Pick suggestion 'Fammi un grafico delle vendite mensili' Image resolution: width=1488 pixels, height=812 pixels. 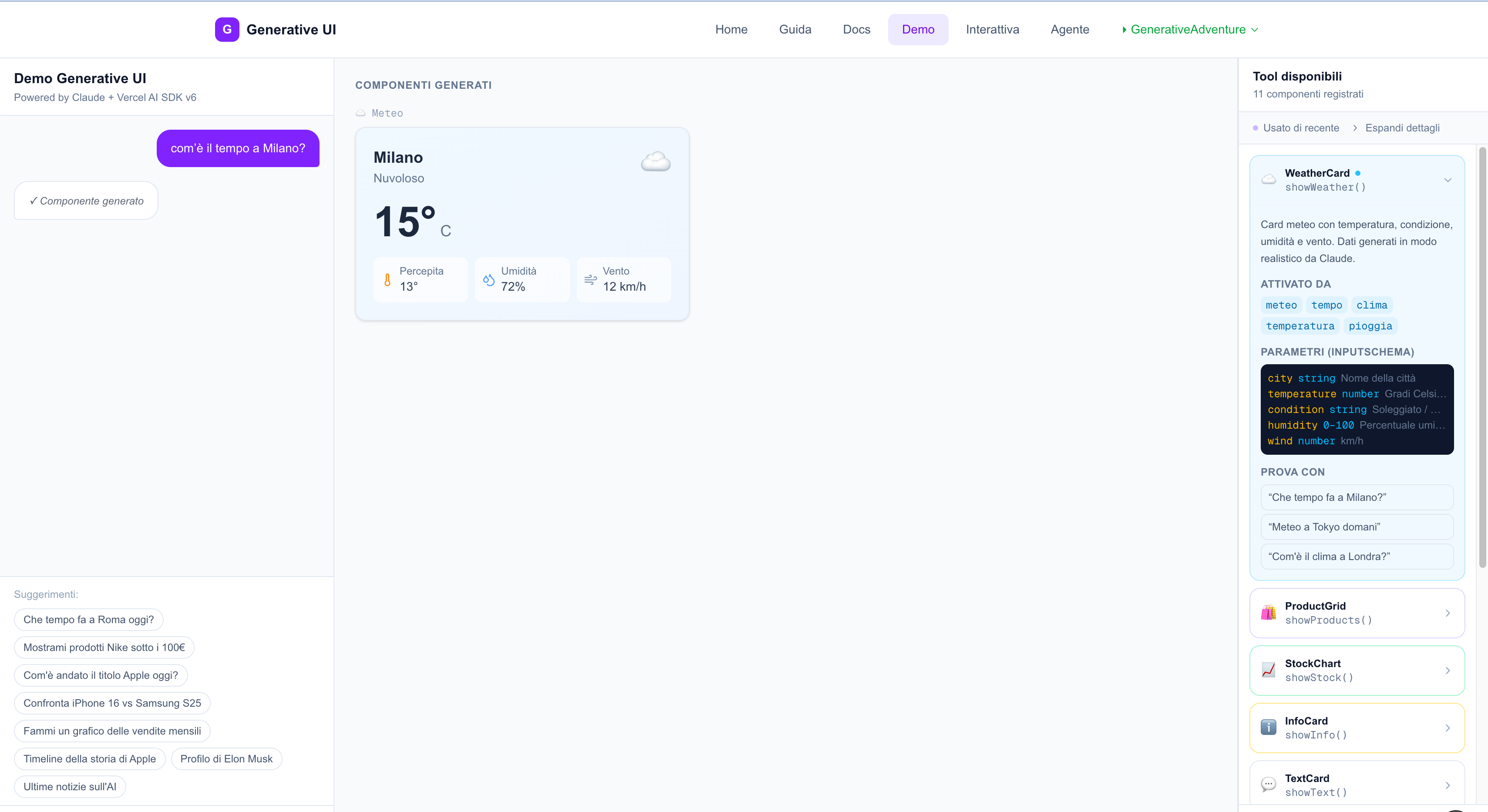112,731
